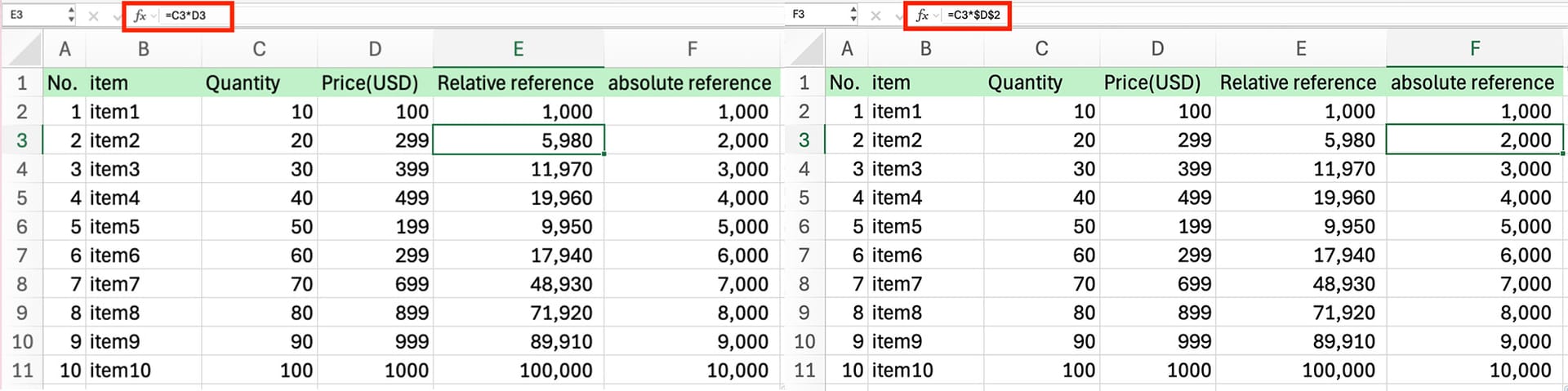Click the Select All triangle in the right spreadsheet
Image resolution: width=1568 pixels, height=391 pixels.
click(805, 49)
